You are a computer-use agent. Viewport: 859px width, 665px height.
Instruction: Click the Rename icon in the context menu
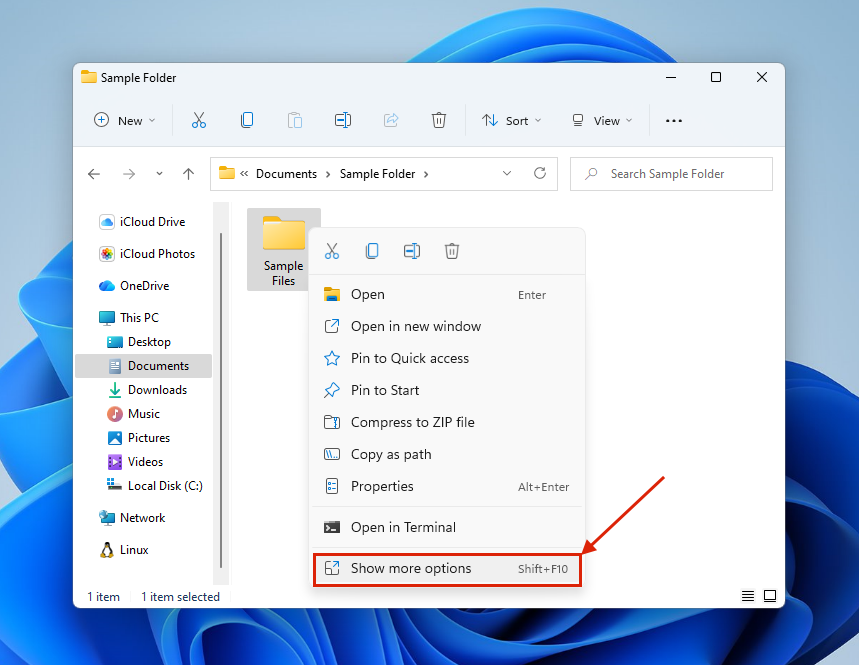[412, 251]
